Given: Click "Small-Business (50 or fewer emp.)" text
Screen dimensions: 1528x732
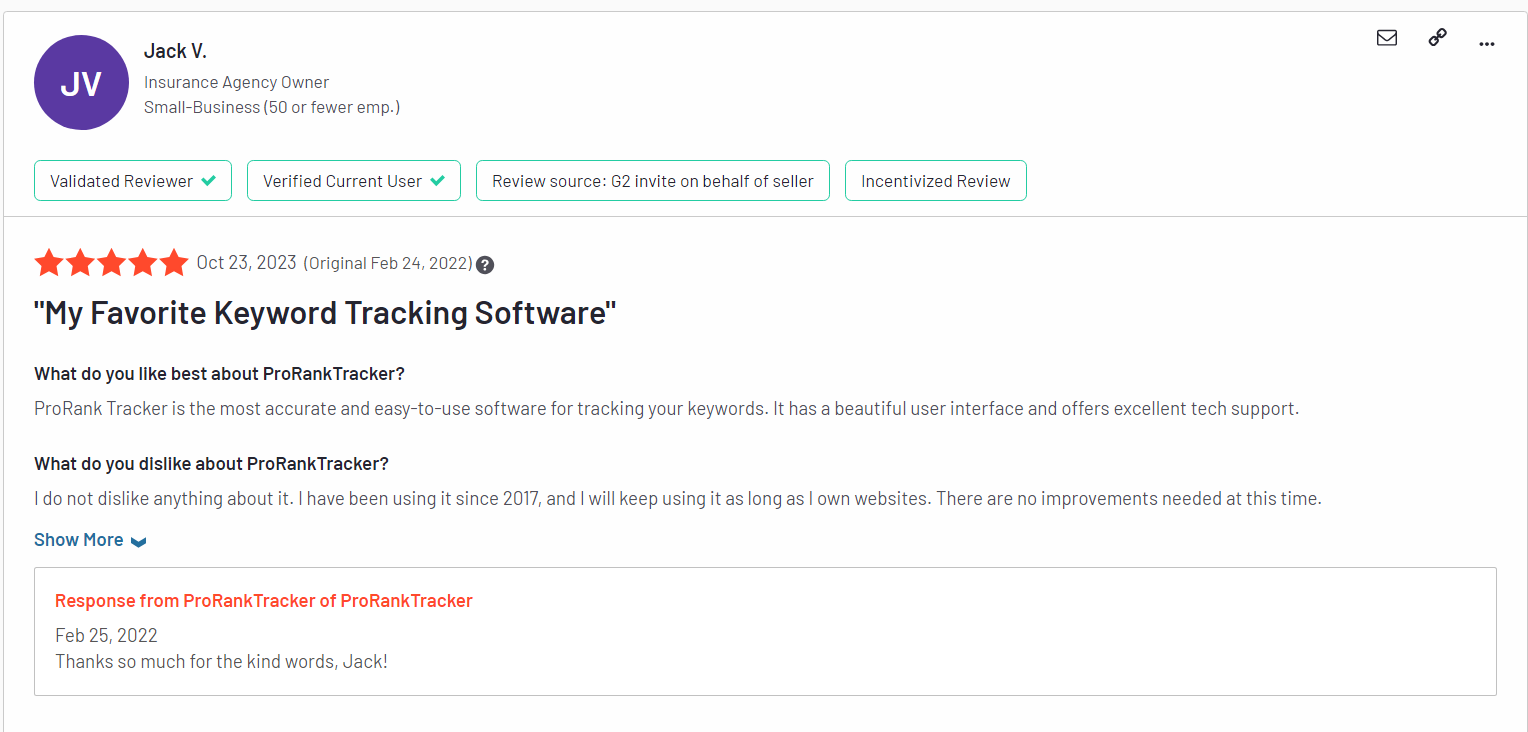Looking at the screenshot, I should (272, 107).
